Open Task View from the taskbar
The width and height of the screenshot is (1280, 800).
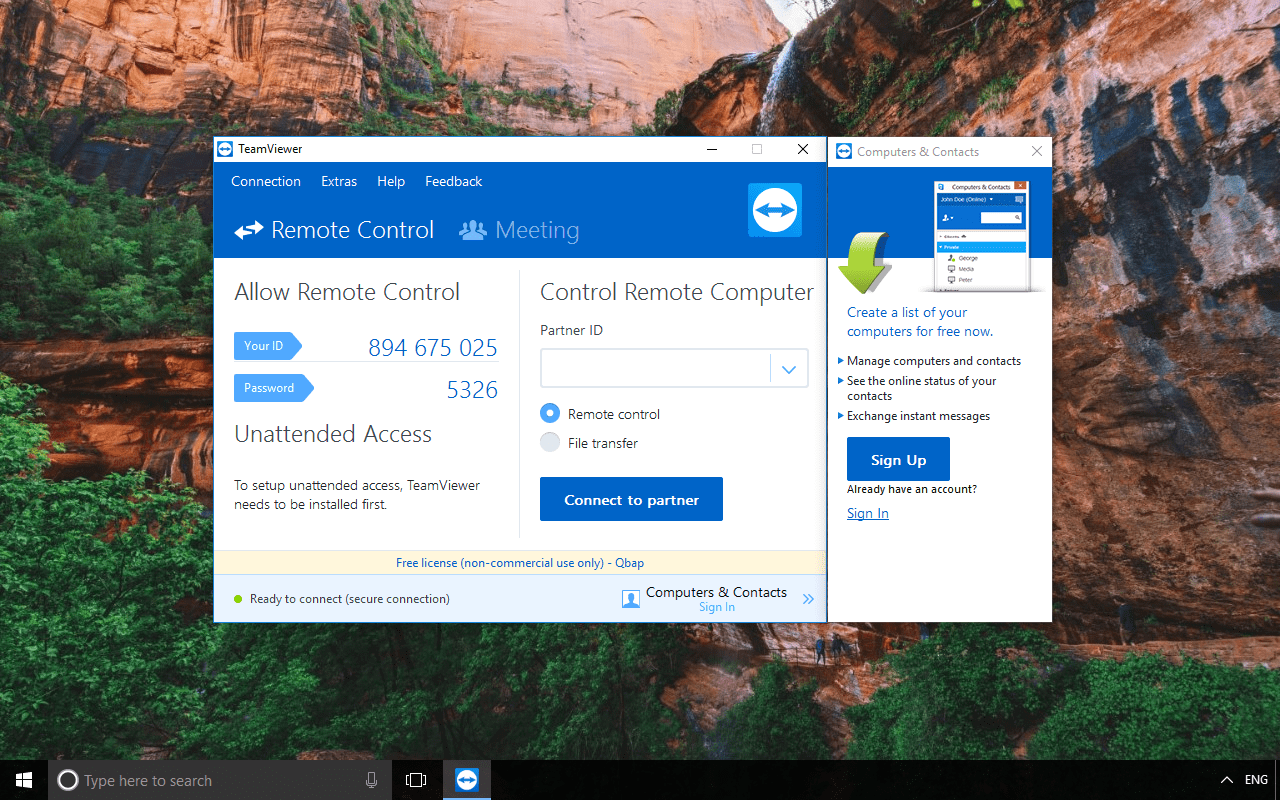[x=416, y=780]
